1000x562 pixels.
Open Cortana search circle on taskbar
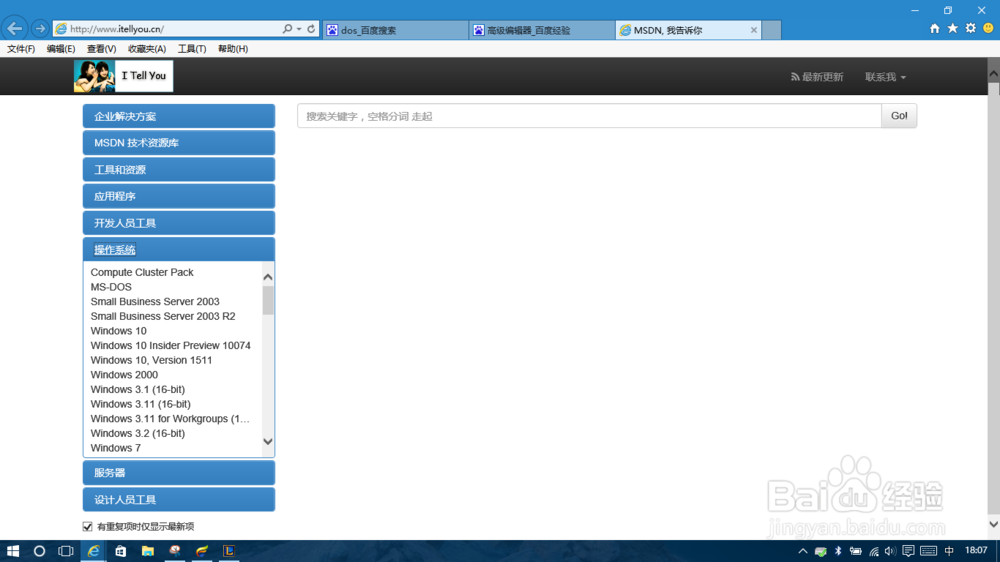point(39,551)
